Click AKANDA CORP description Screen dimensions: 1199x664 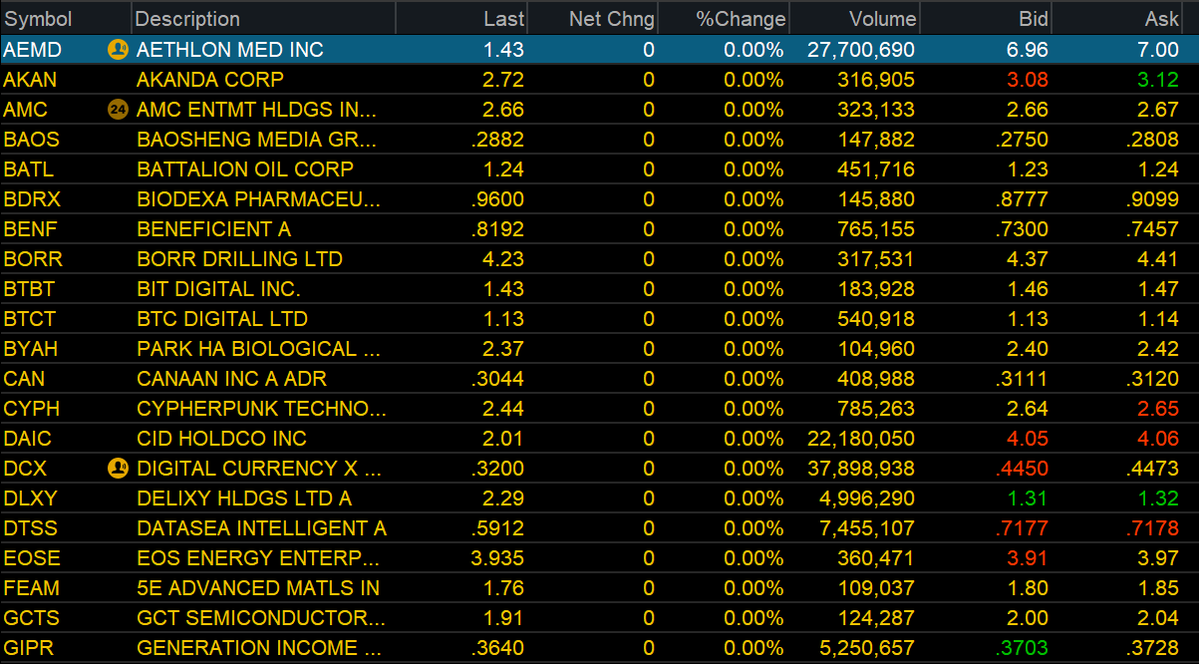[x=210, y=80]
